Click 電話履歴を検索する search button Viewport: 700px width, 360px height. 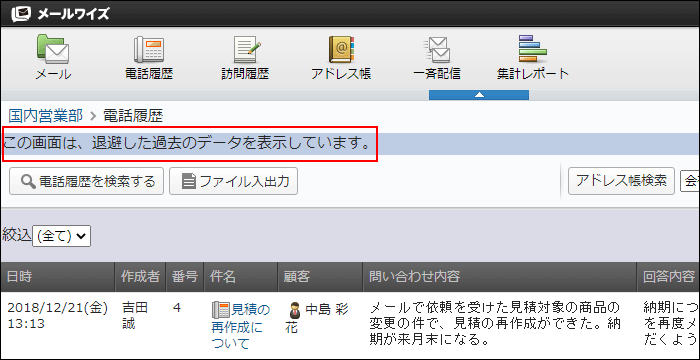click(x=87, y=181)
